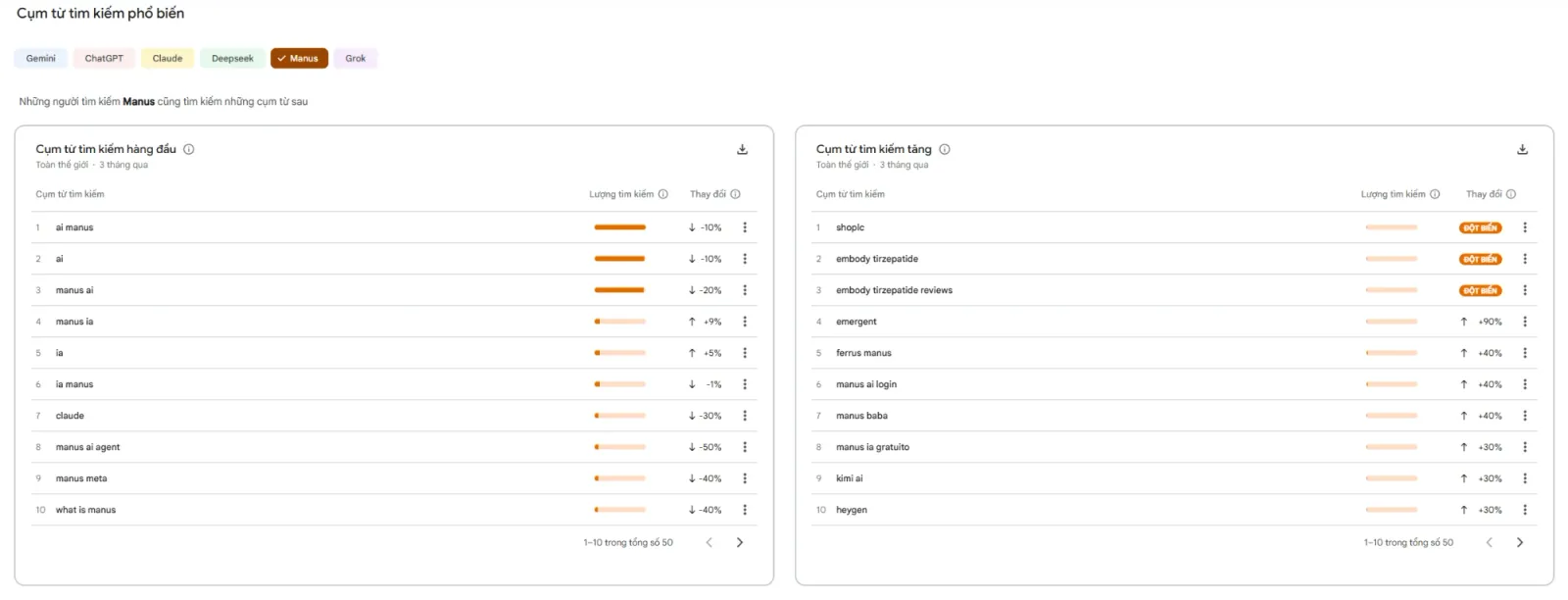This screenshot has width=1568, height=600.
Task: Open more options for 'manus ia' row
Action: 745,322
